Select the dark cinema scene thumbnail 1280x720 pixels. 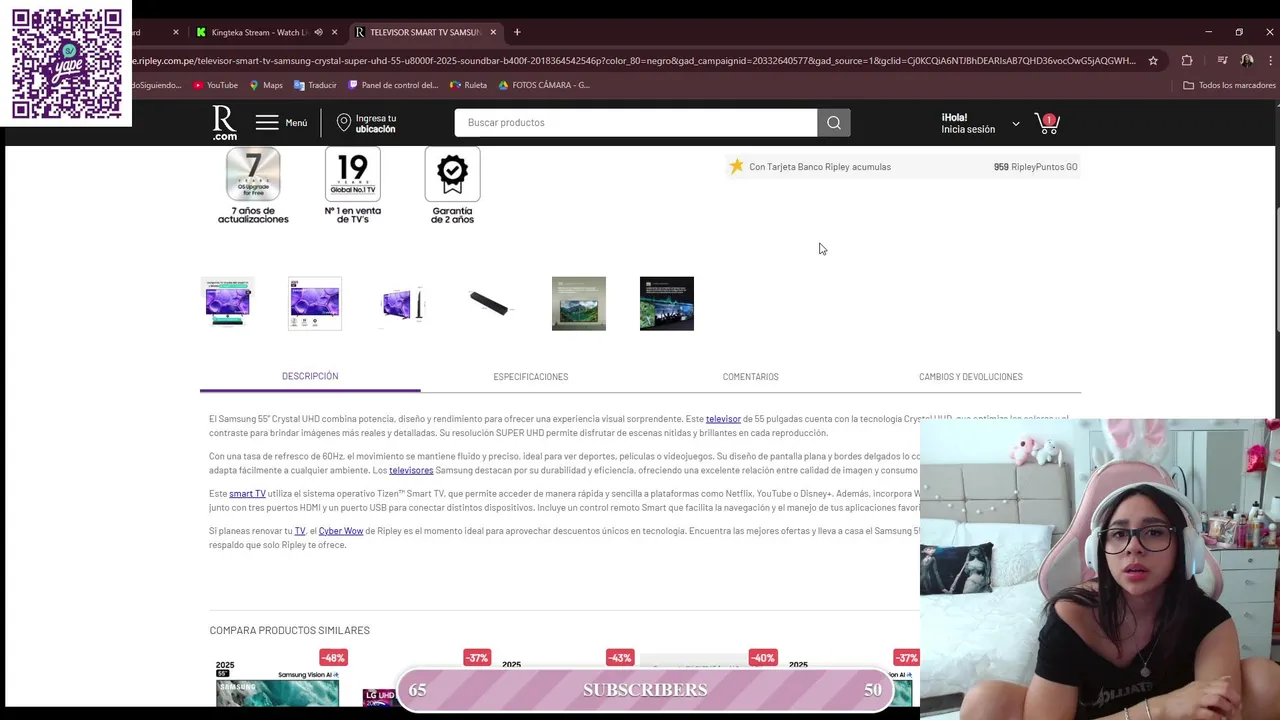(667, 303)
